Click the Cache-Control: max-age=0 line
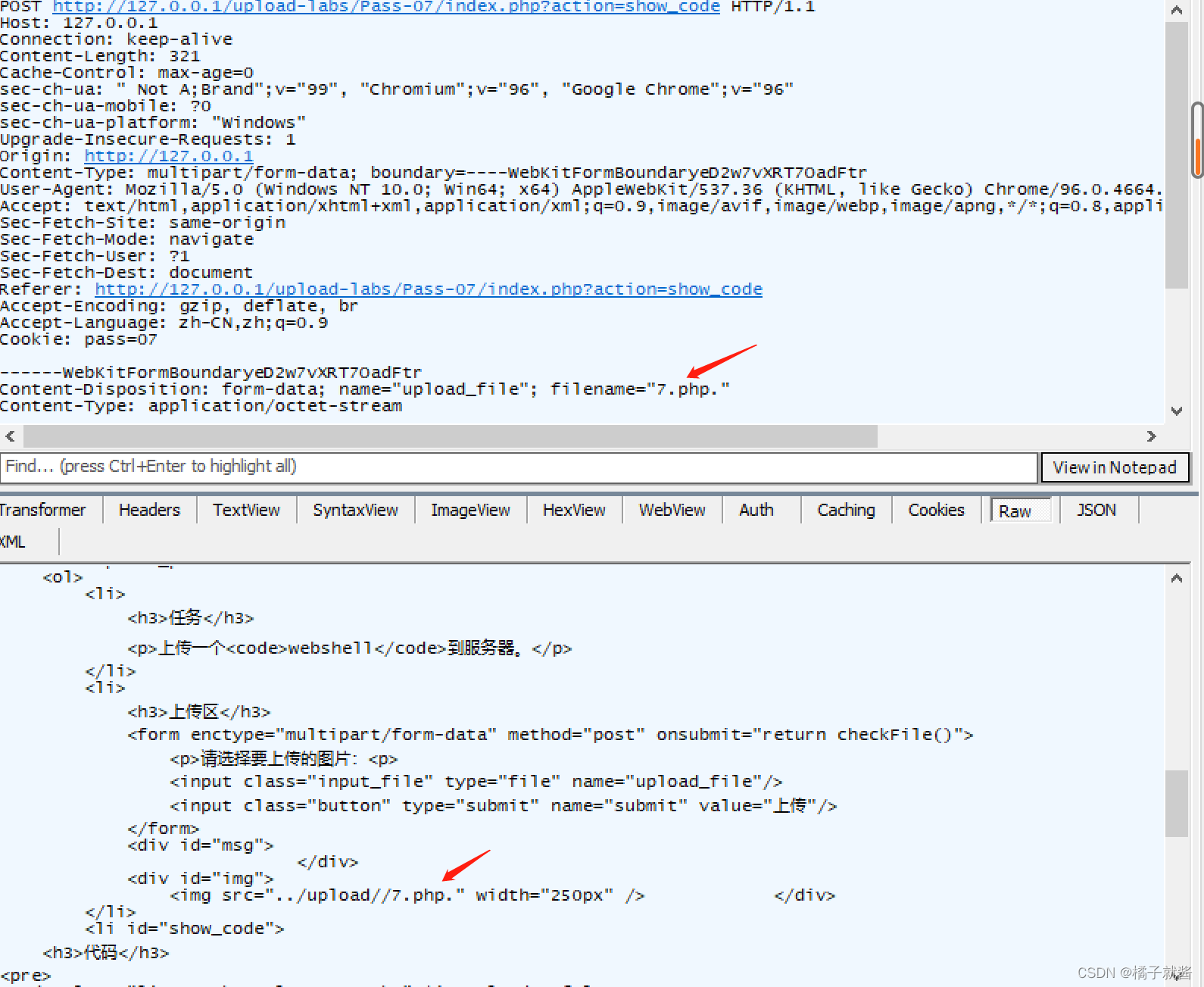The height and width of the screenshot is (987, 1204). pyautogui.click(x=126, y=73)
